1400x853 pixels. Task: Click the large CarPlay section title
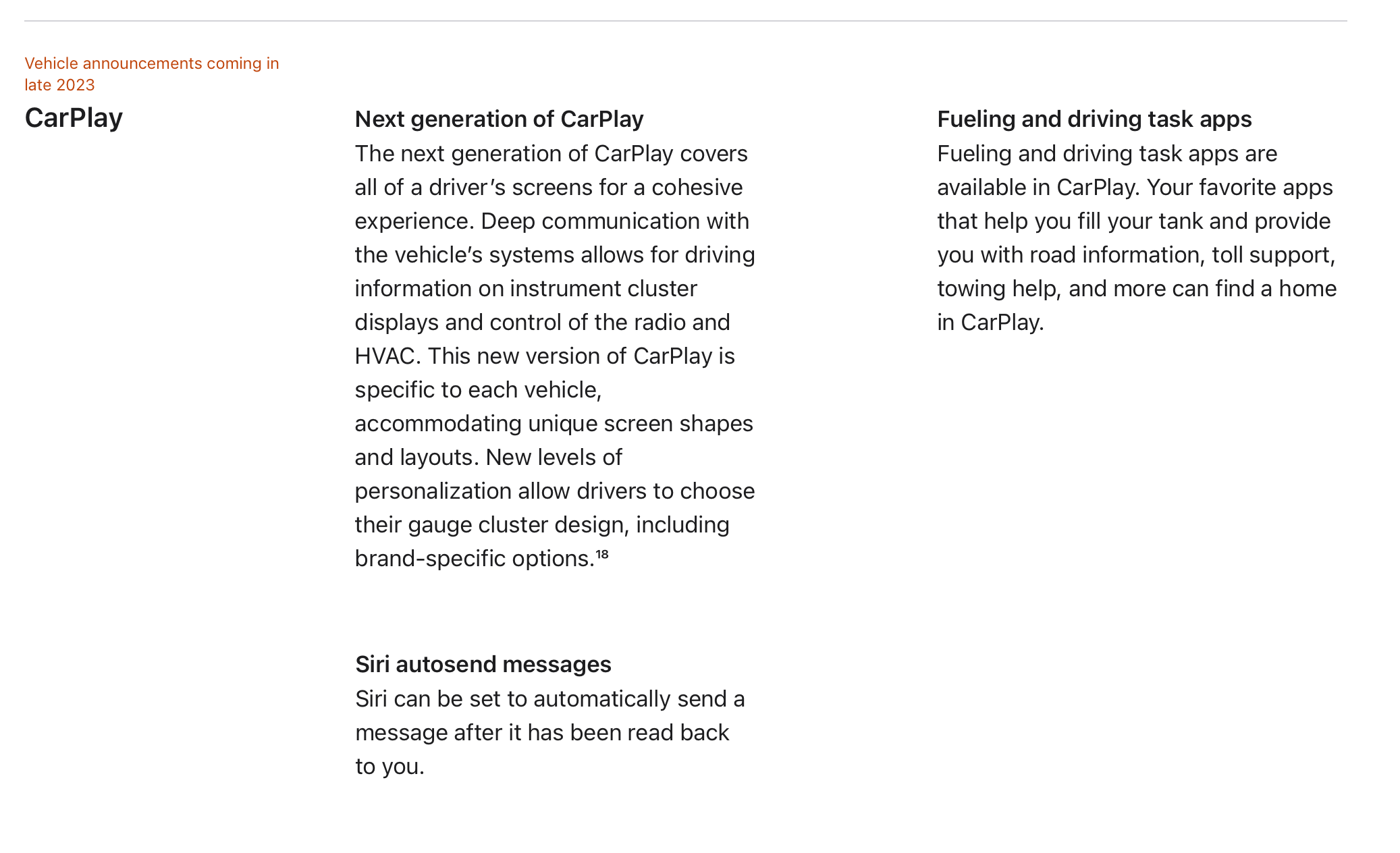pyautogui.click(x=74, y=118)
